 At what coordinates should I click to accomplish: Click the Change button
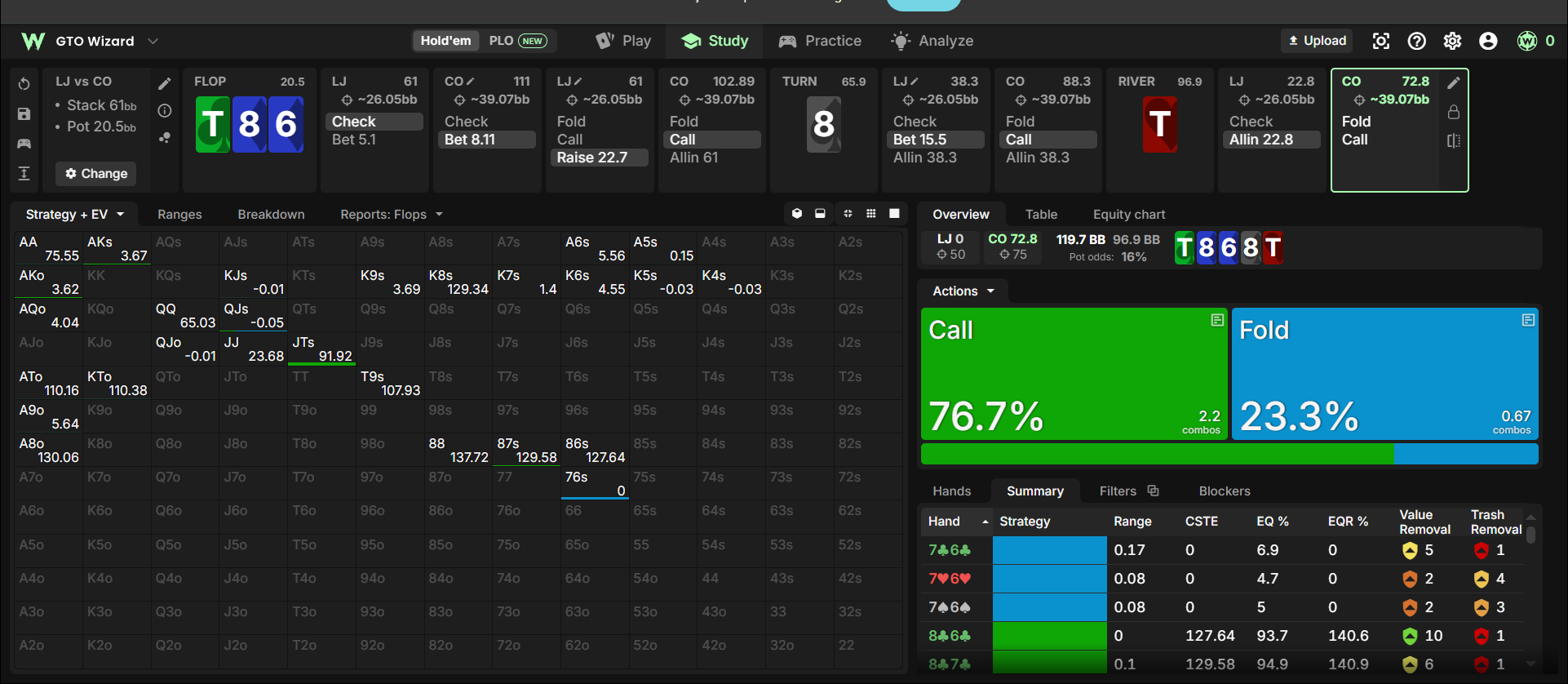click(96, 173)
